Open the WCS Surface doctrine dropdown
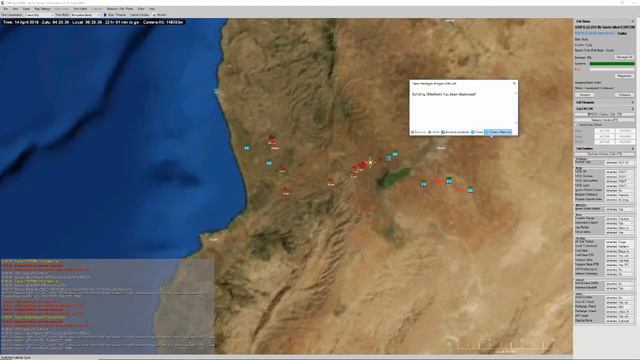 coord(619,177)
